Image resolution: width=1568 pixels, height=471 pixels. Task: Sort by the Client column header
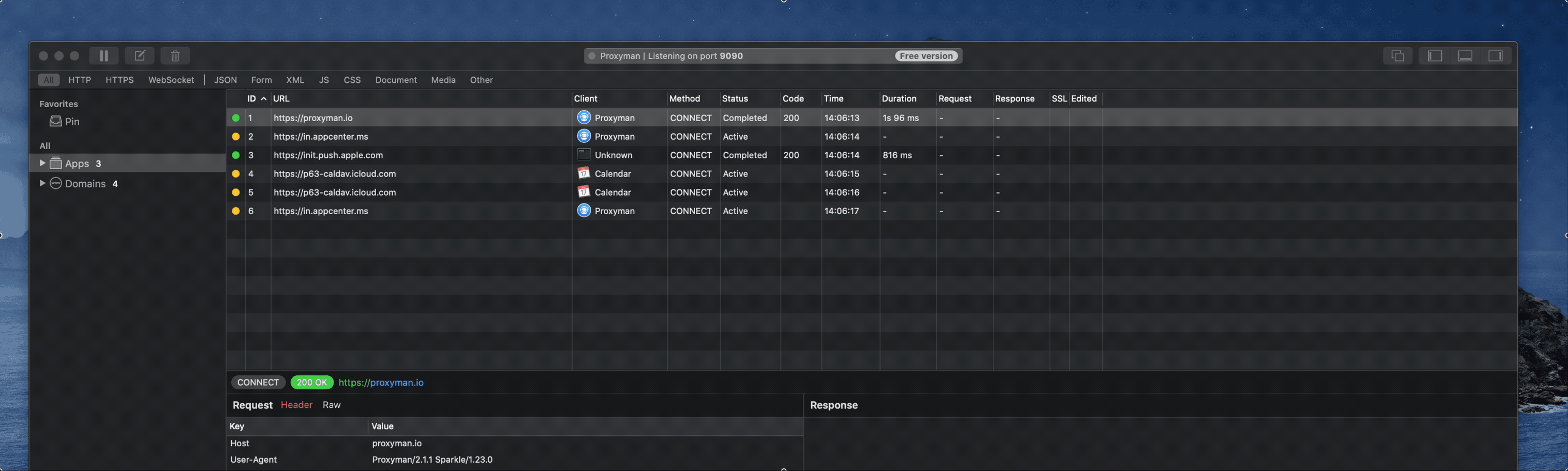coord(619,99)
